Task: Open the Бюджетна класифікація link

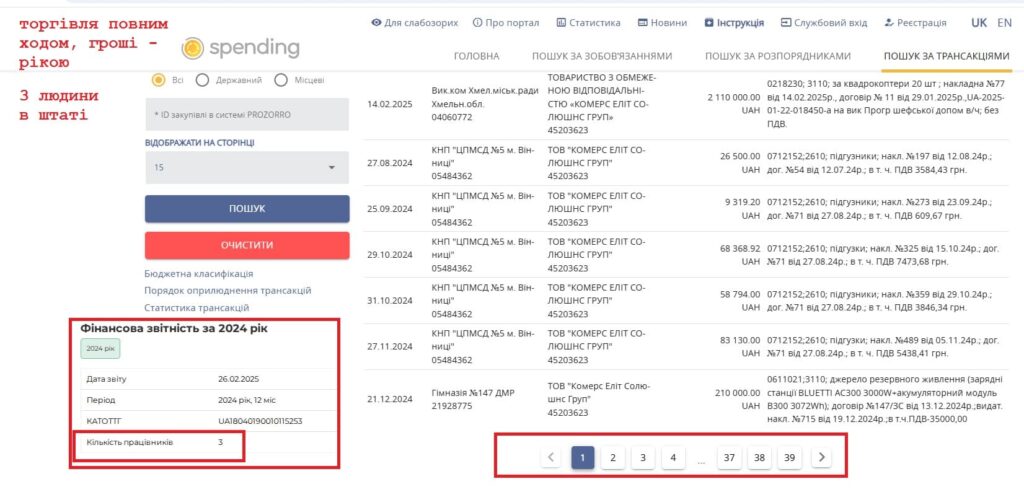Action: pyautogui.click(x=198, y=273)
